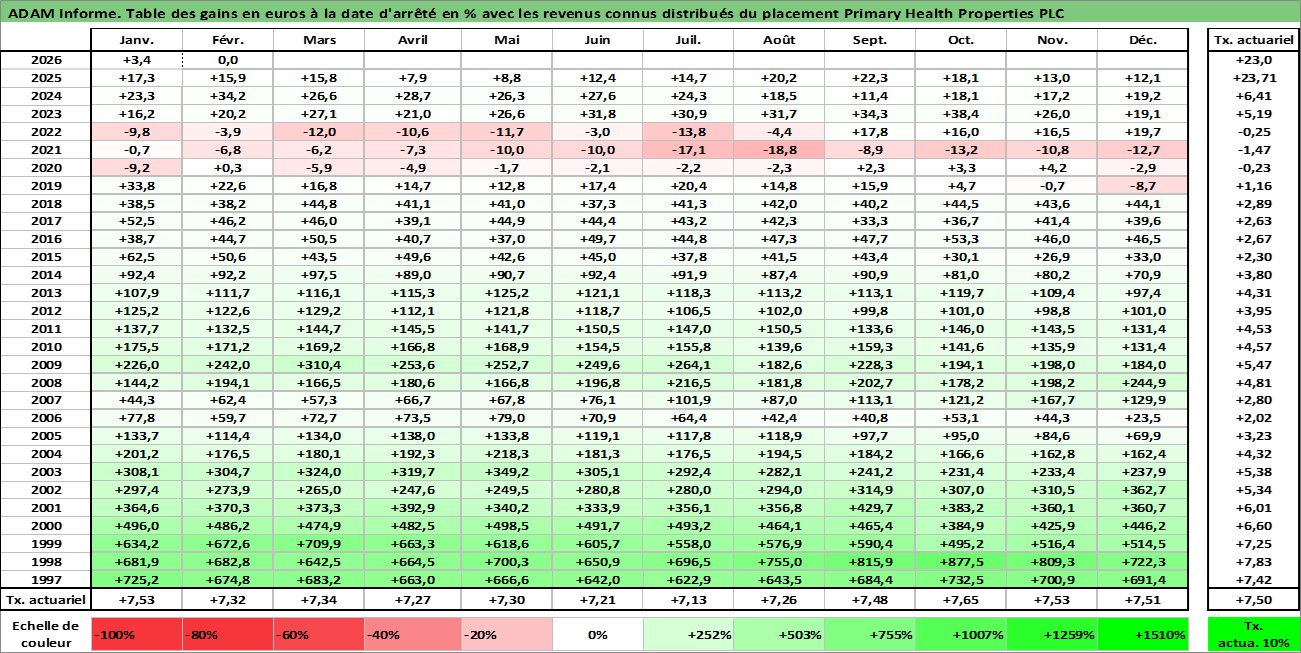The height and width of the screenshot is (653, 1301).
Task: Select the bottom 'Tx. actuariel' row label
Action: 46,599
